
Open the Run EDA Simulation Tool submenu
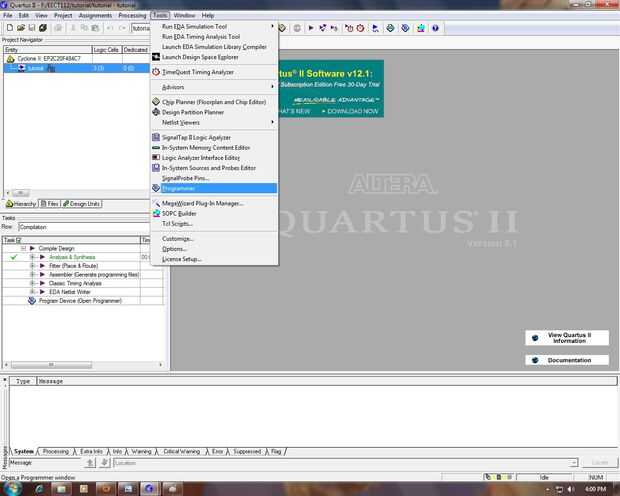tap(215, 27)
